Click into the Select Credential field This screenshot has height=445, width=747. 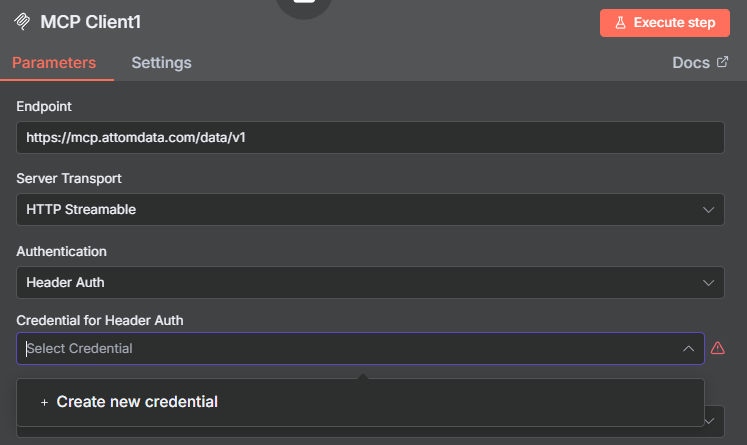point(353,349)
